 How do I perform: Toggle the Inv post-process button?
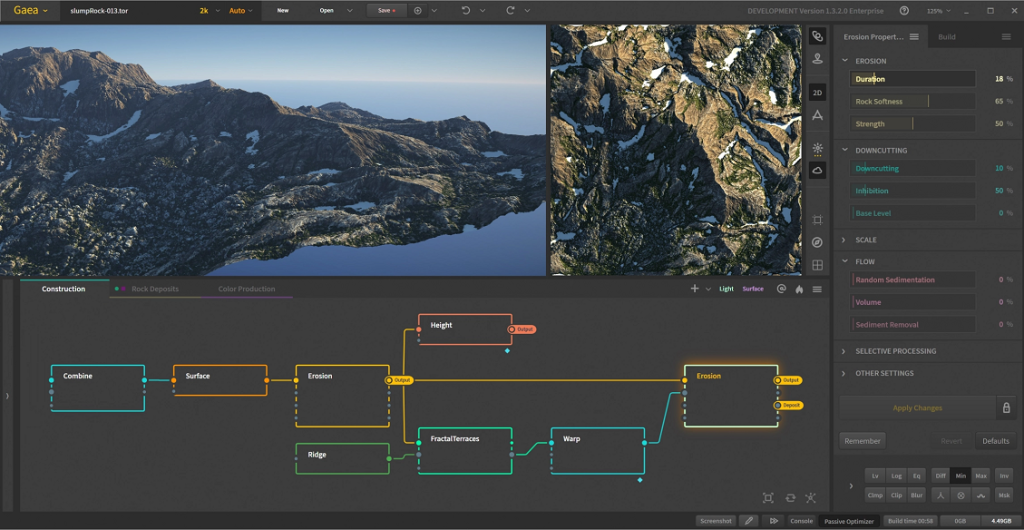pos(1004,475)
